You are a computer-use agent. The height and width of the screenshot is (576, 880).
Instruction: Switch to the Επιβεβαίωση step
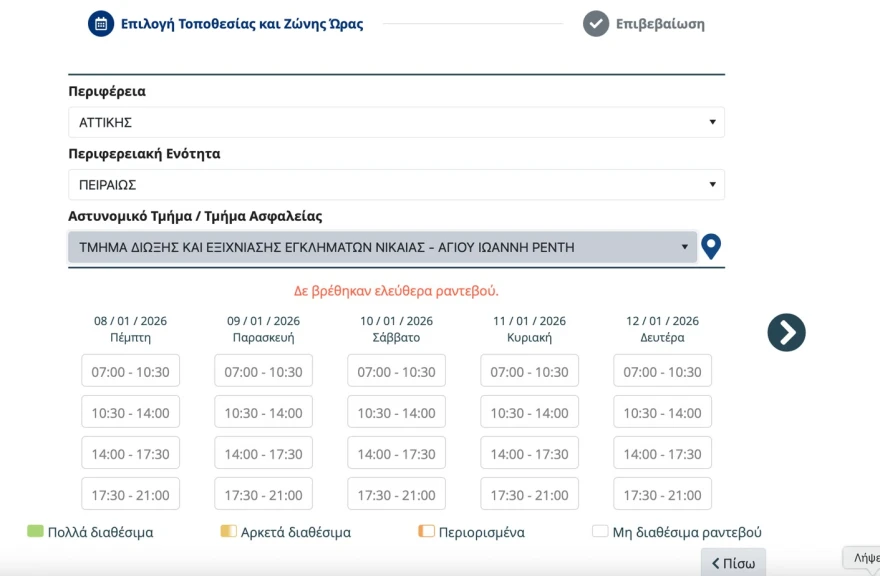tap(660, 24)
